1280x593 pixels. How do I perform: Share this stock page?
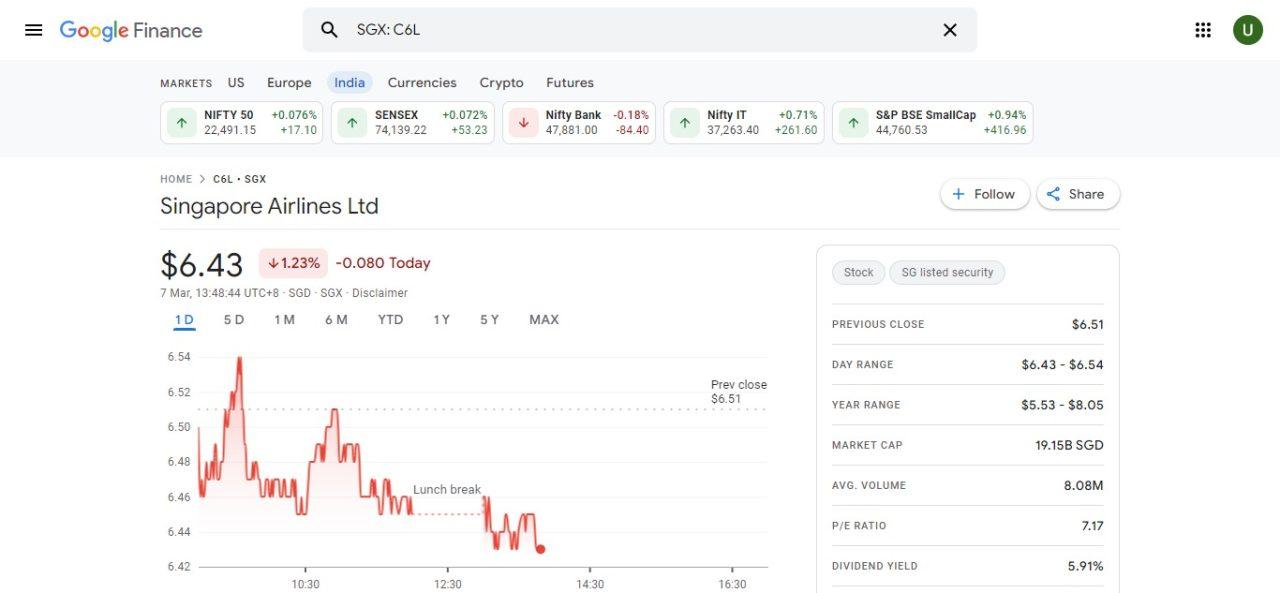tap(1078, 194)
